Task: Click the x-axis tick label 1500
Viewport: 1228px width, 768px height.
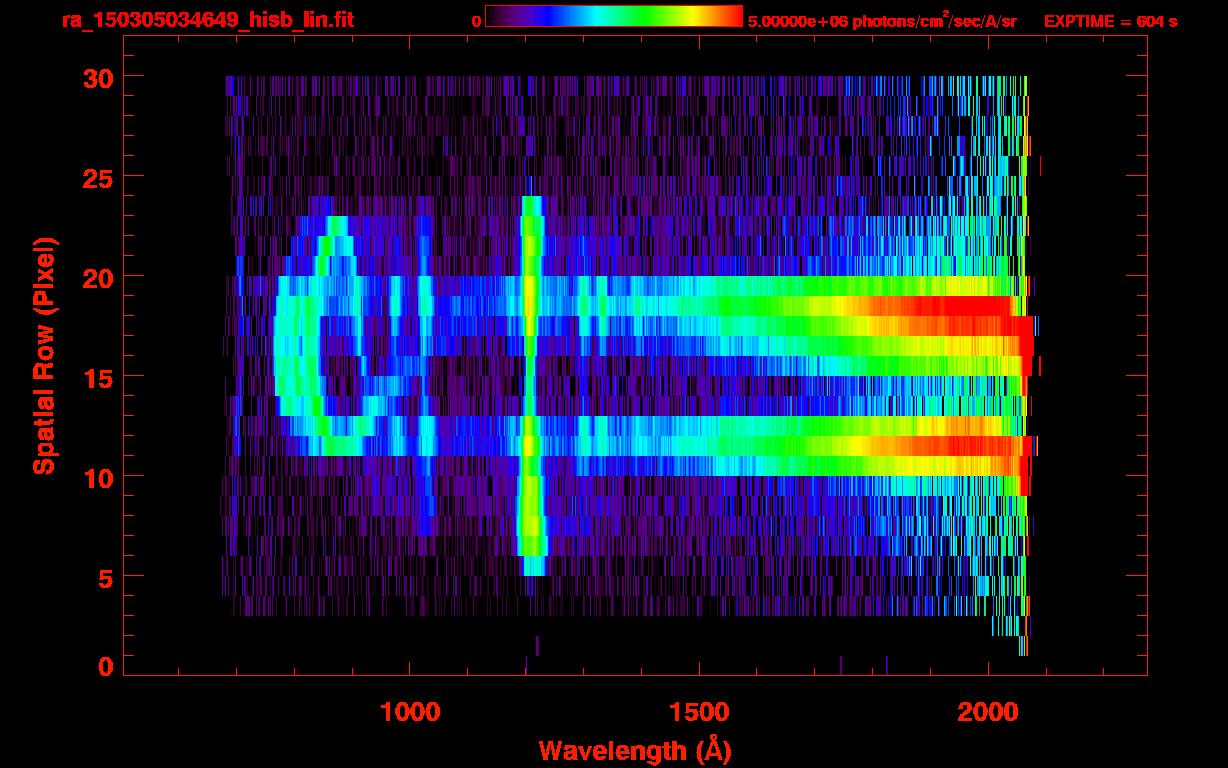Action: click(x=699, y=712)
